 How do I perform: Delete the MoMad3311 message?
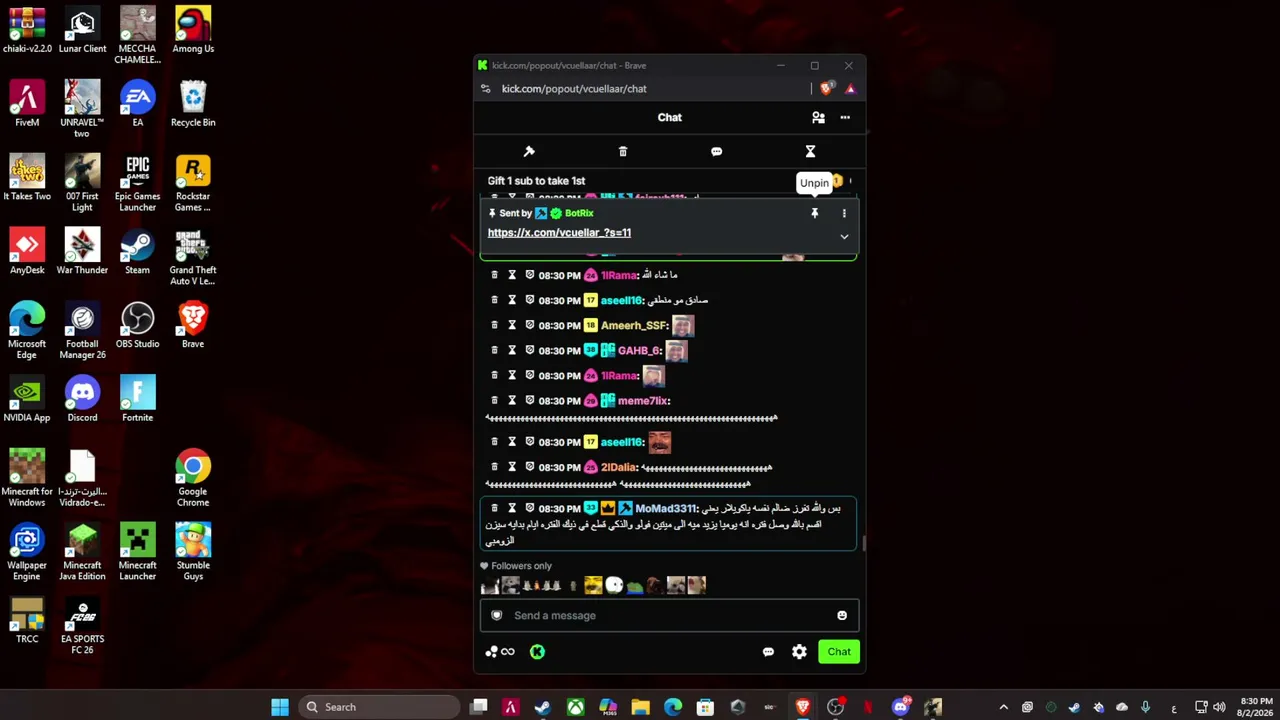pos(494,508)
